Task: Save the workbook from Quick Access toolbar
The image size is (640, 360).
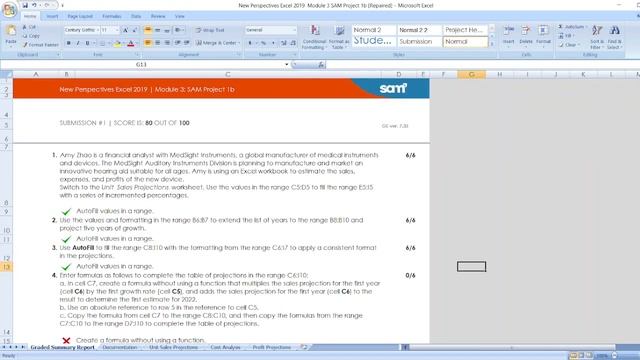Action: [x=25, y=5]
